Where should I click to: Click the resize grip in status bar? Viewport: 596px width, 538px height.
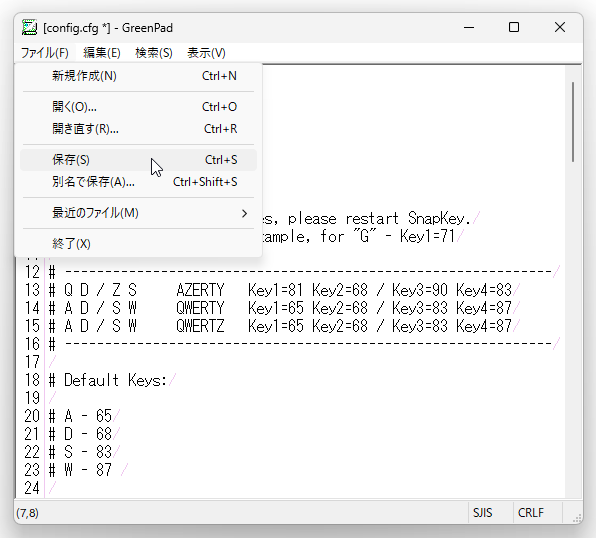pyautogui.click(x=577, y=518)
